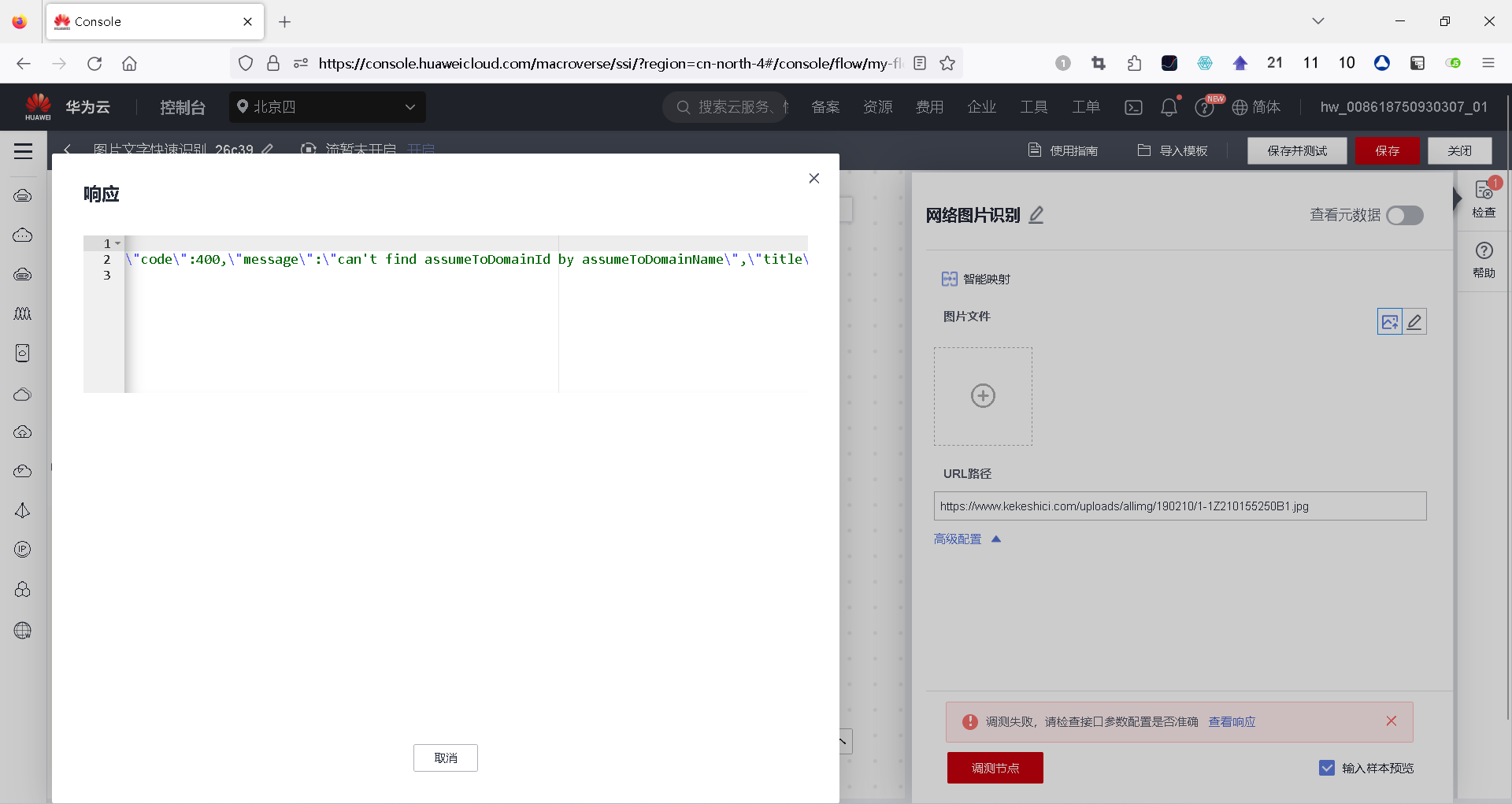
Task: Open the notifications bell
Action: click(1169, 108)
